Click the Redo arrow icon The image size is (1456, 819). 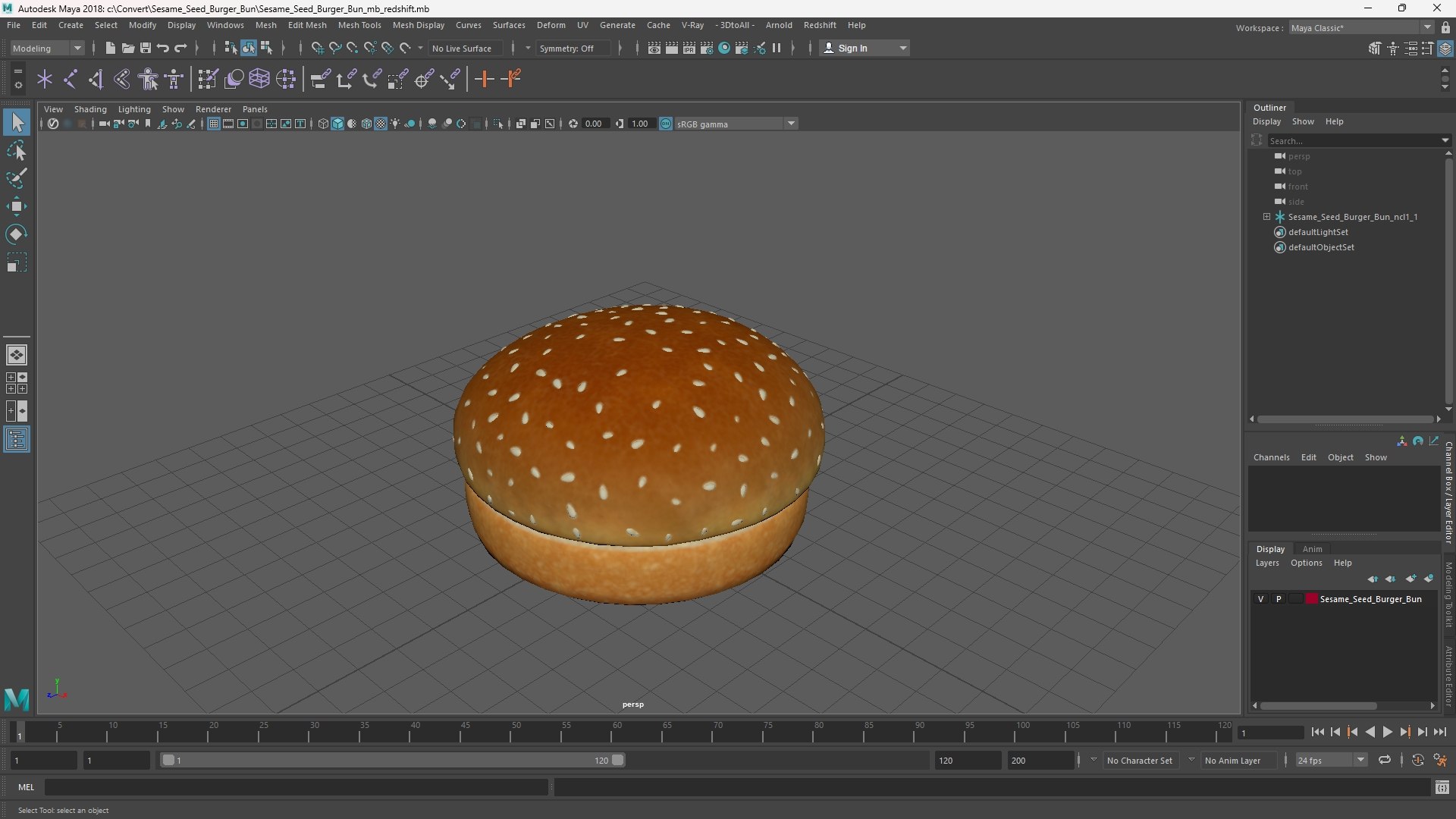tap(180, 48)
